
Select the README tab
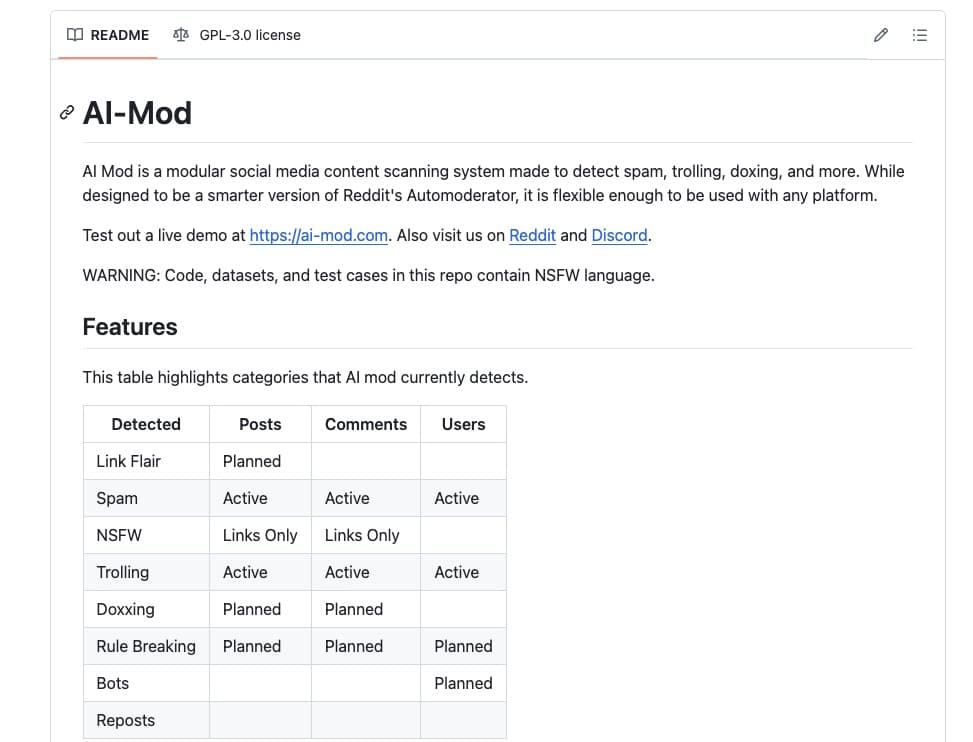click(119, 34)
